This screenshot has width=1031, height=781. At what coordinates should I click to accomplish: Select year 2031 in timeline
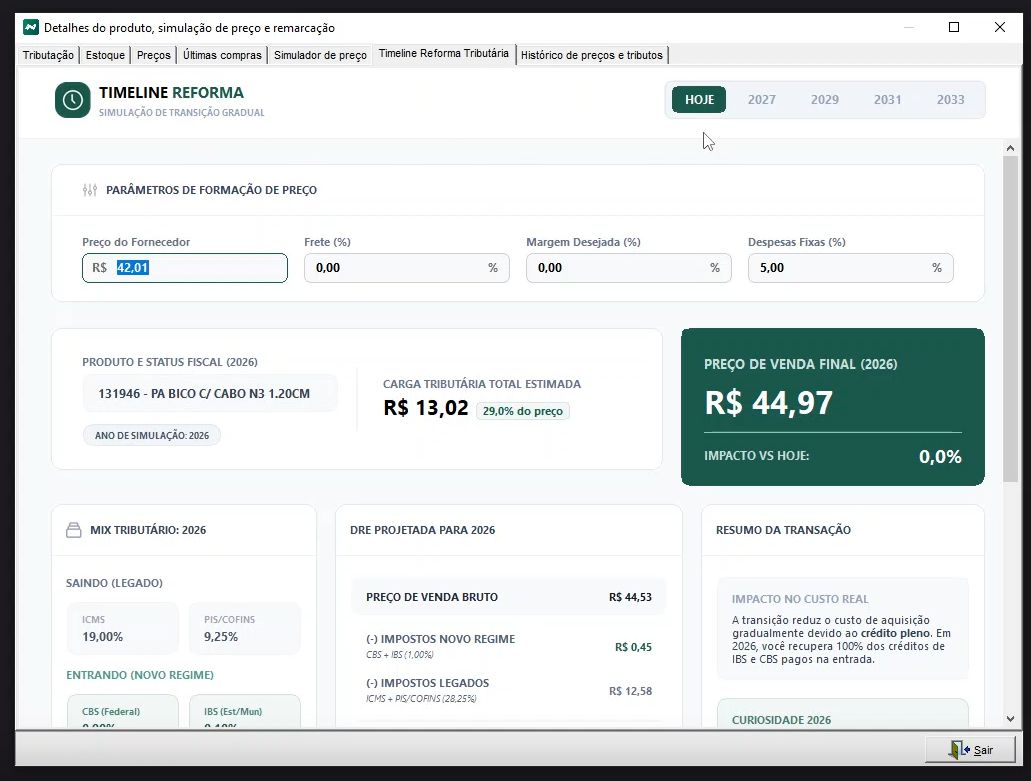point(887,100)
